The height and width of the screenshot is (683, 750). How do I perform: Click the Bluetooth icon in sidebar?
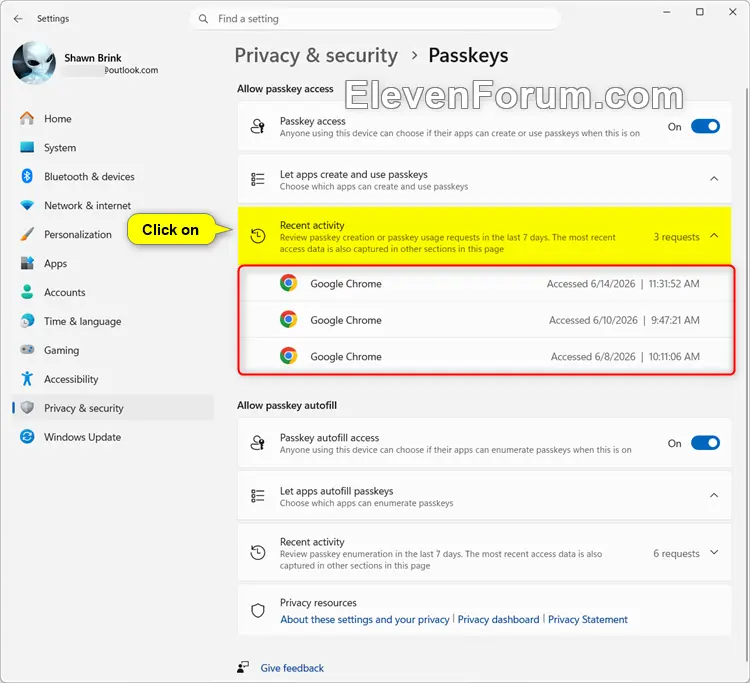(x=27, y=176)
